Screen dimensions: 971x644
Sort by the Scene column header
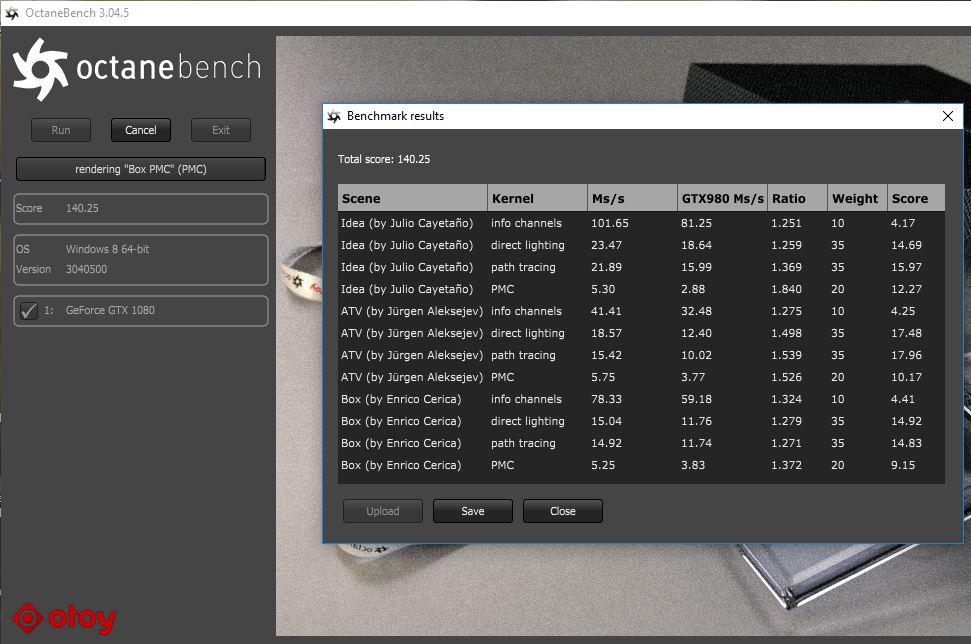[x=412, y=198]
